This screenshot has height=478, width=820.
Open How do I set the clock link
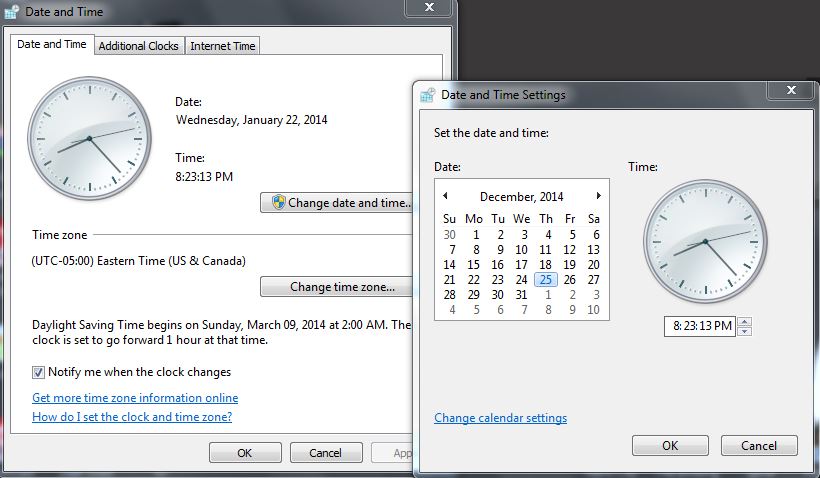tap(132, 417)
